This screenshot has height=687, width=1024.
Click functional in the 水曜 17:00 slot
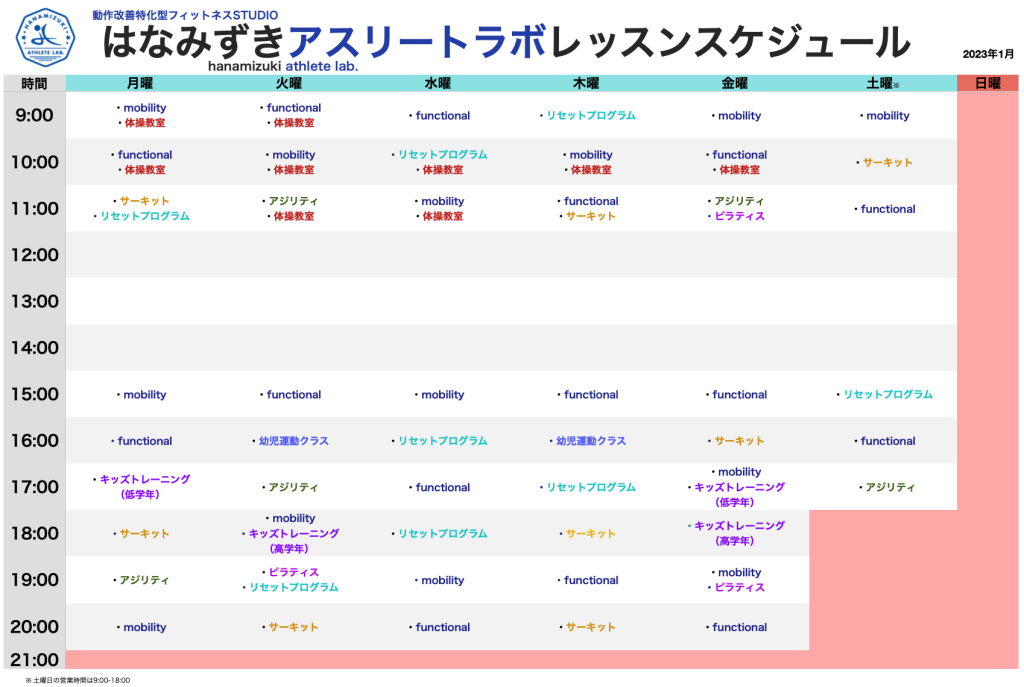pyautogui.click(x=443, y=487)
